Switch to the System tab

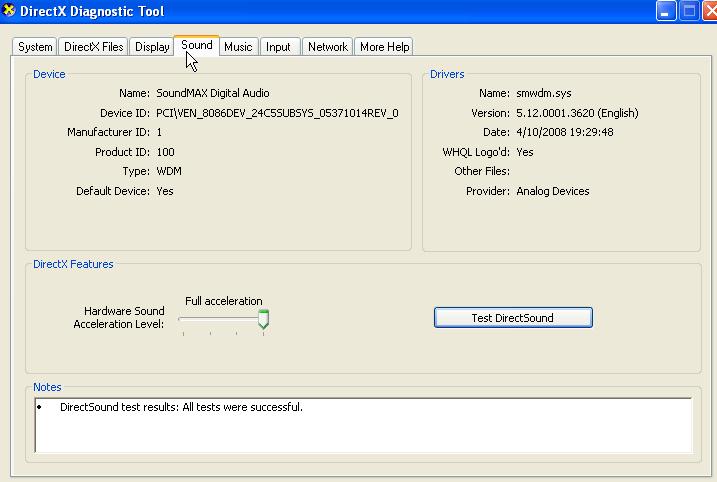click(35, 47)
